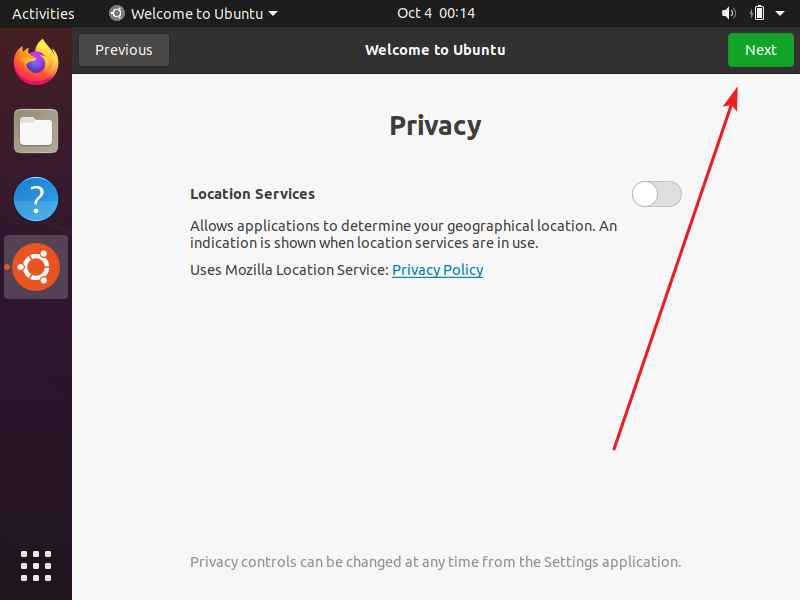The width and height of the screenshot is (800, 600).
Task: Click the 'Uses Mozilla Location Service:' text
Action: [289, 270]
